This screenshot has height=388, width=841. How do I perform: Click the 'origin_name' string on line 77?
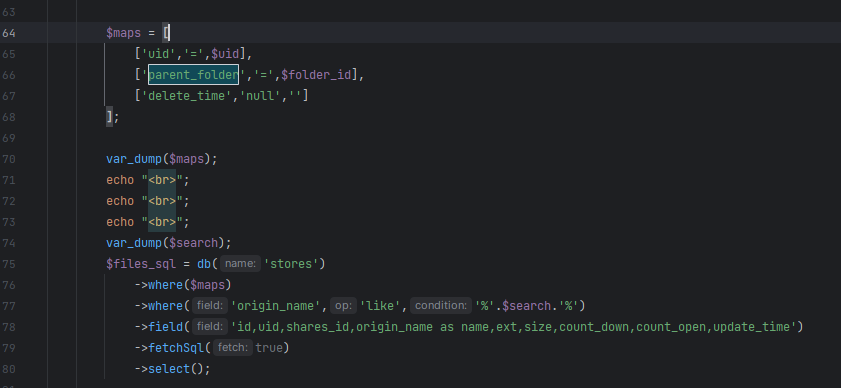pos(276,306)
